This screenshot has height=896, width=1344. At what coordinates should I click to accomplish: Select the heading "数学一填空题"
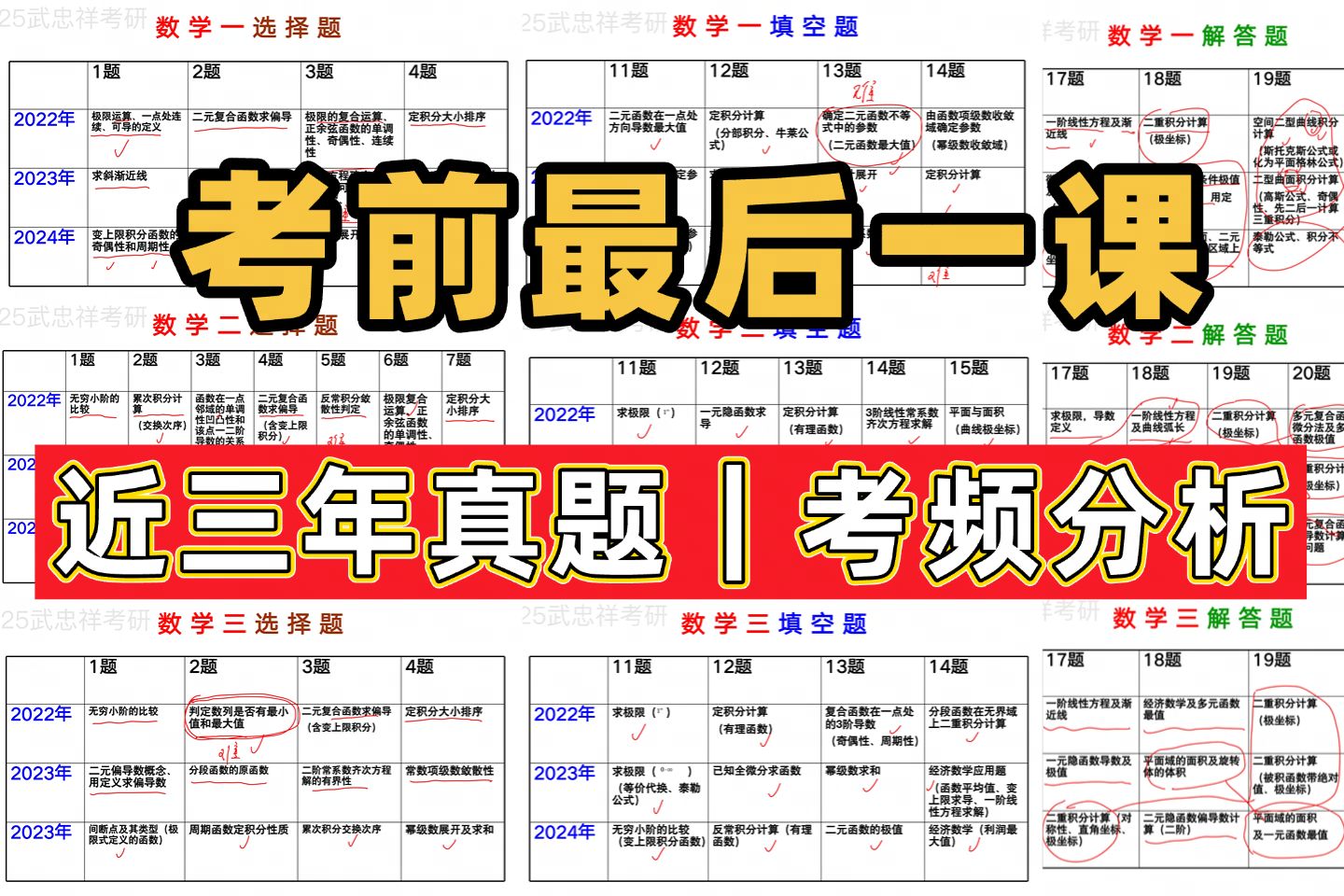click(765, 26)
